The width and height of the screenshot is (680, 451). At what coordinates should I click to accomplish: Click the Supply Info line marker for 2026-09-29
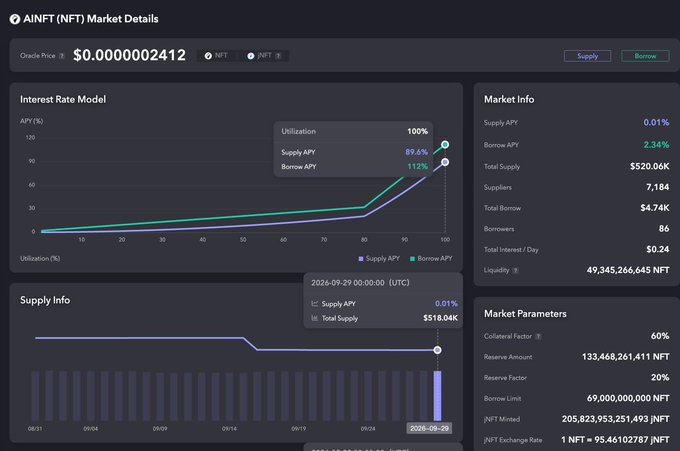(438, 350)
